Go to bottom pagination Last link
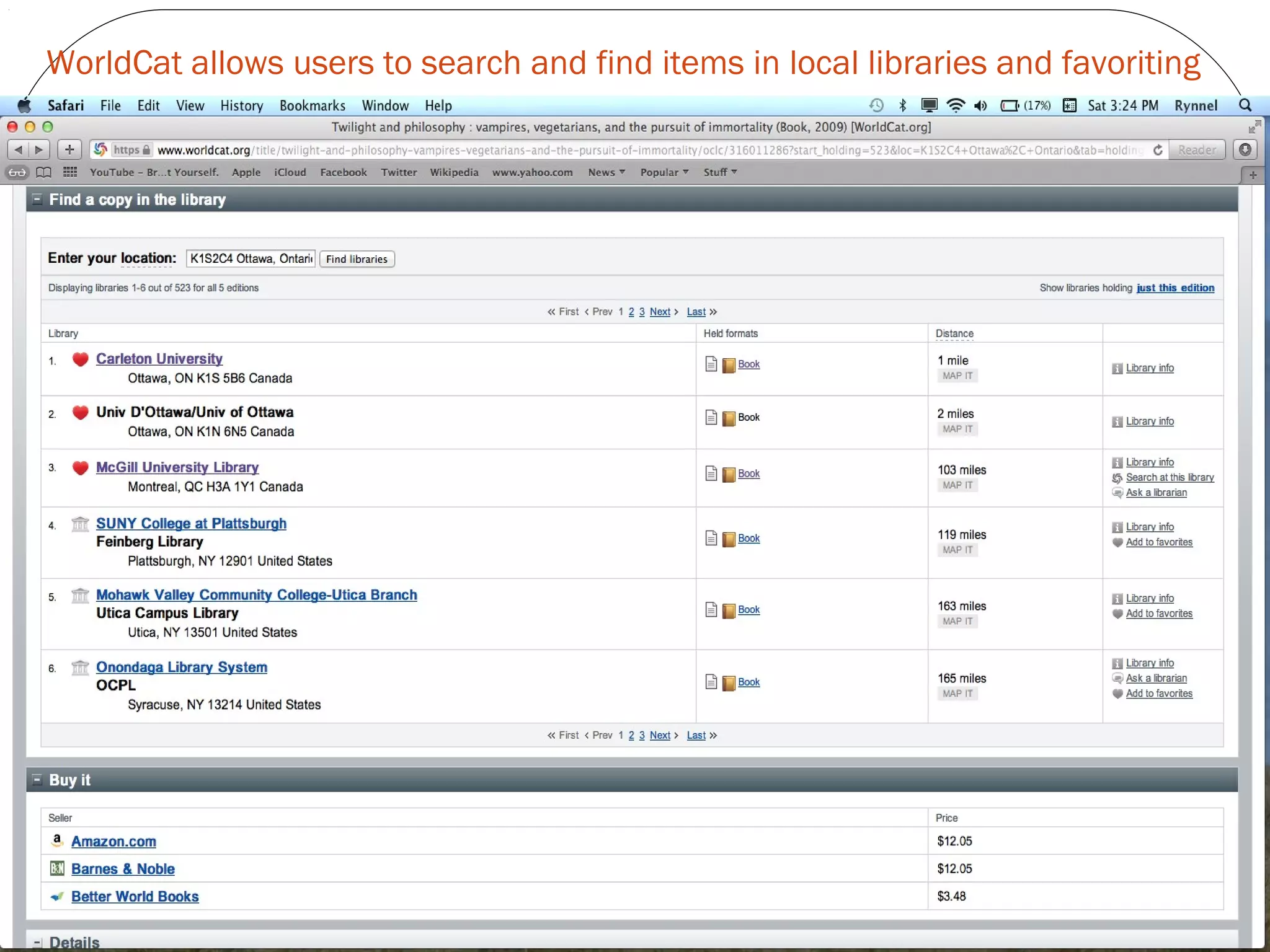The width and height of the screenshot is (1270, 952). click(696, 735)
